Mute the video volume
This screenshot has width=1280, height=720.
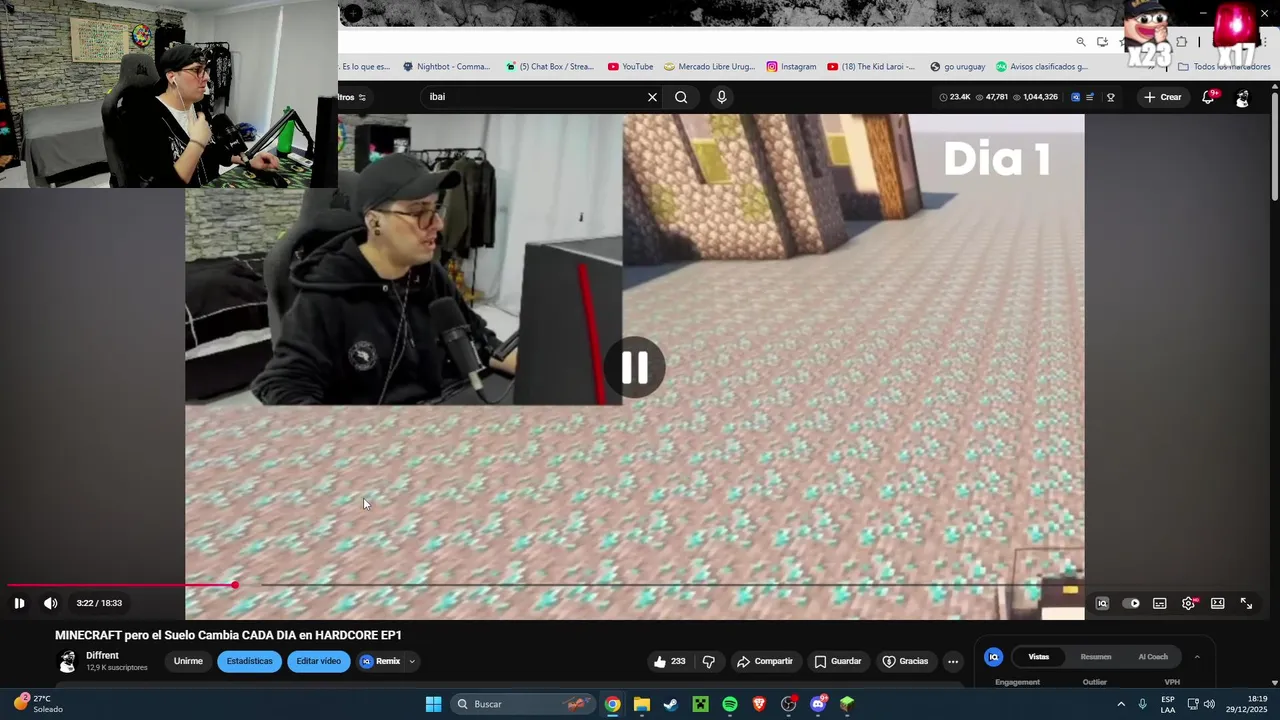coord(51,603)
